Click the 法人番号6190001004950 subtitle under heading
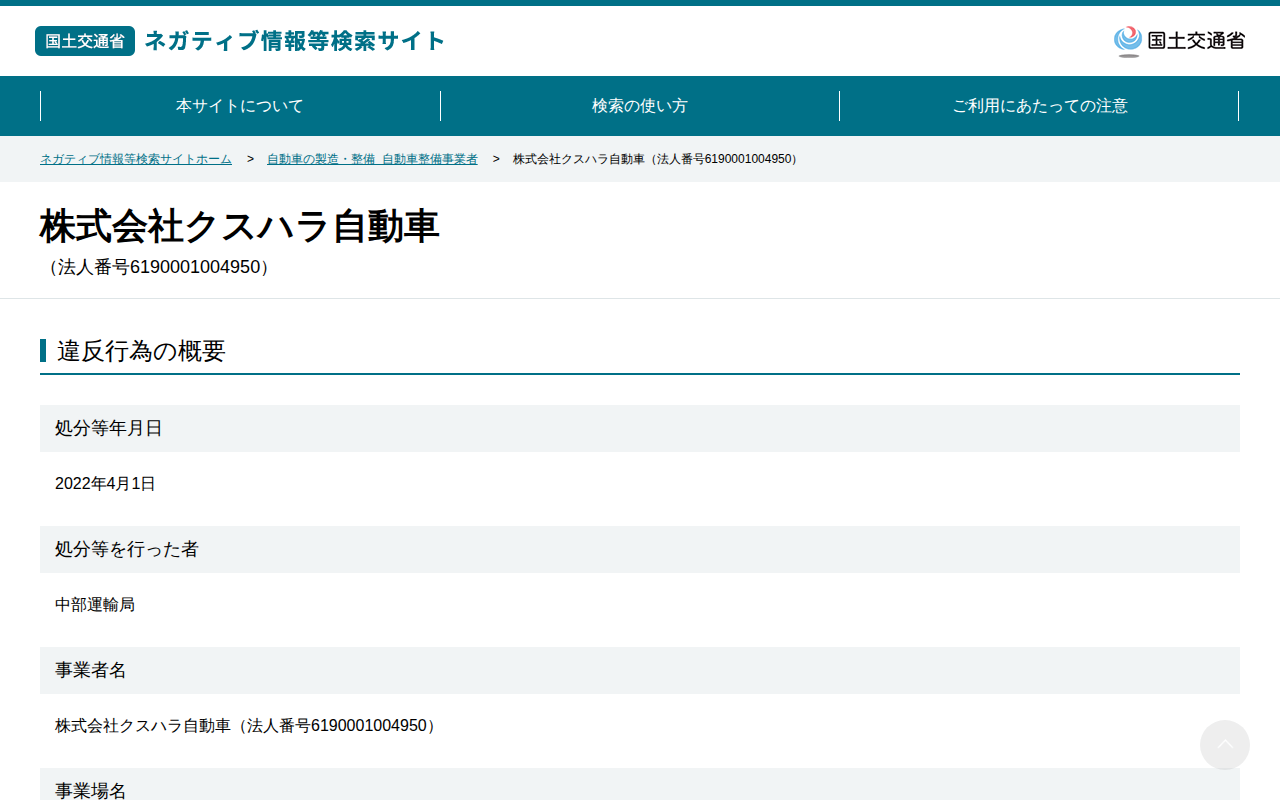Screen dimensions: 1280x800 pos(158,268)
